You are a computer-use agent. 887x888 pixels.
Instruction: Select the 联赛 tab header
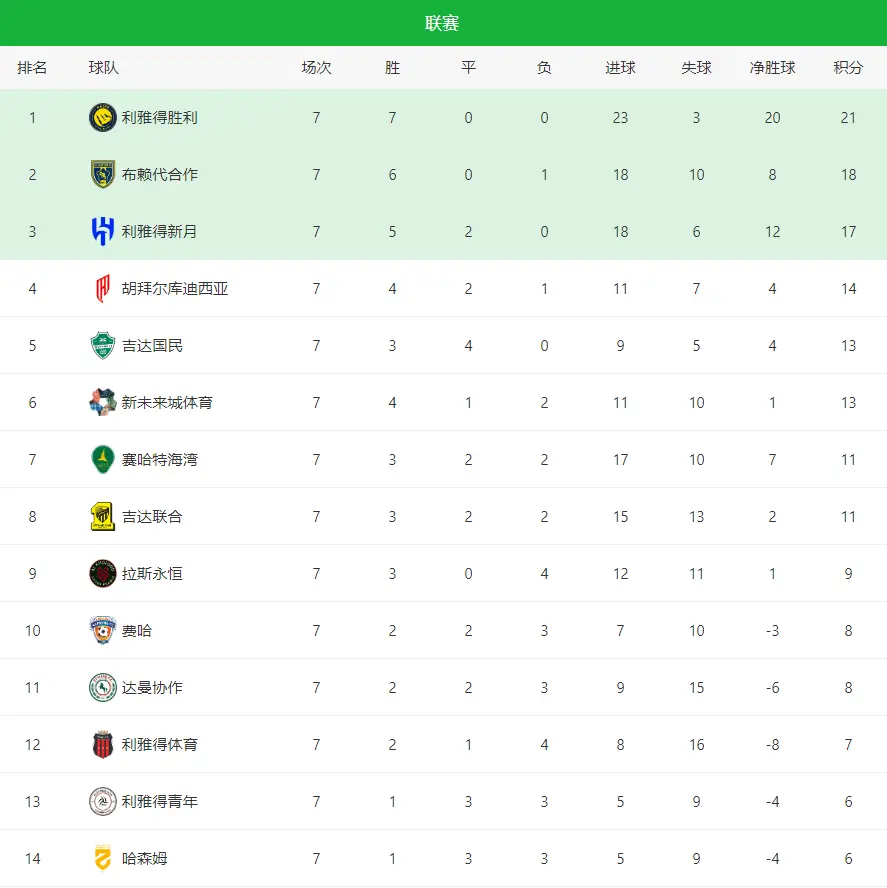[443, 23]
